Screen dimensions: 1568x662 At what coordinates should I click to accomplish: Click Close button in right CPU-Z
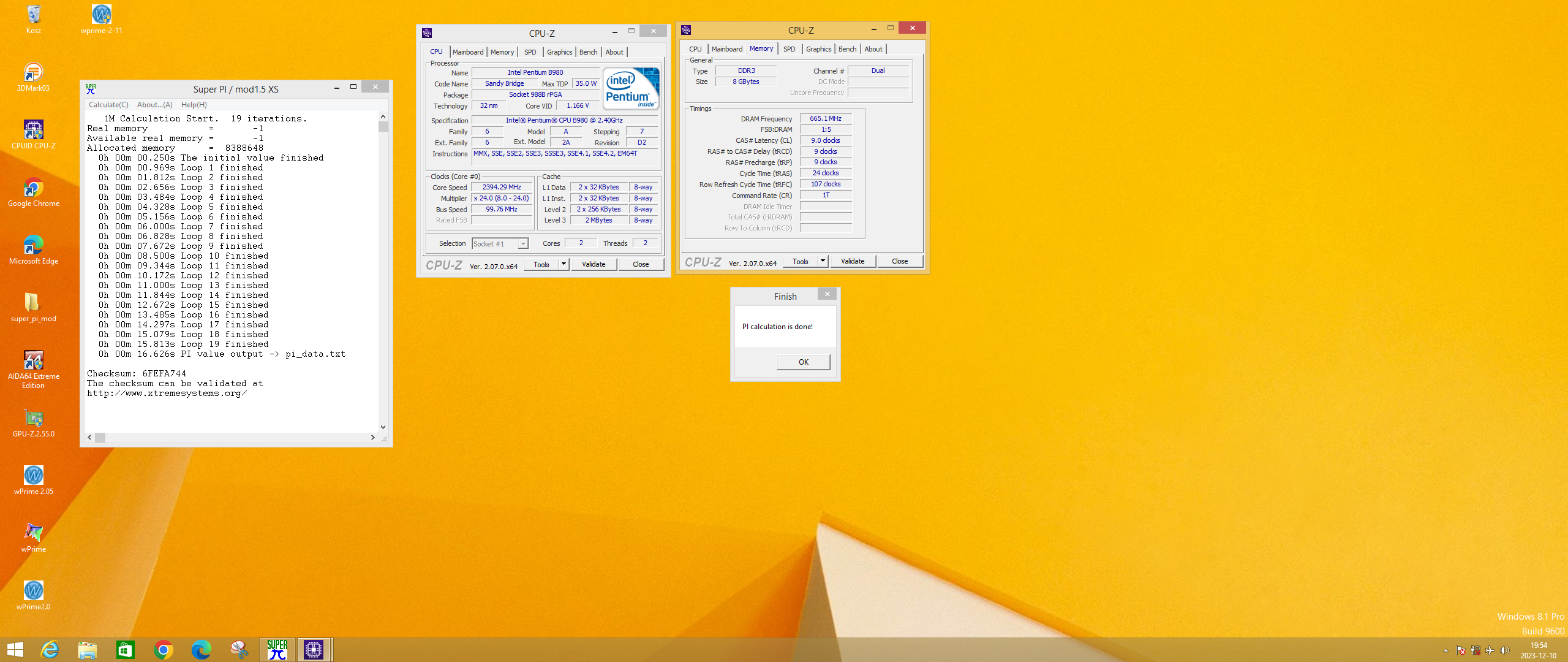coord(900,261)
